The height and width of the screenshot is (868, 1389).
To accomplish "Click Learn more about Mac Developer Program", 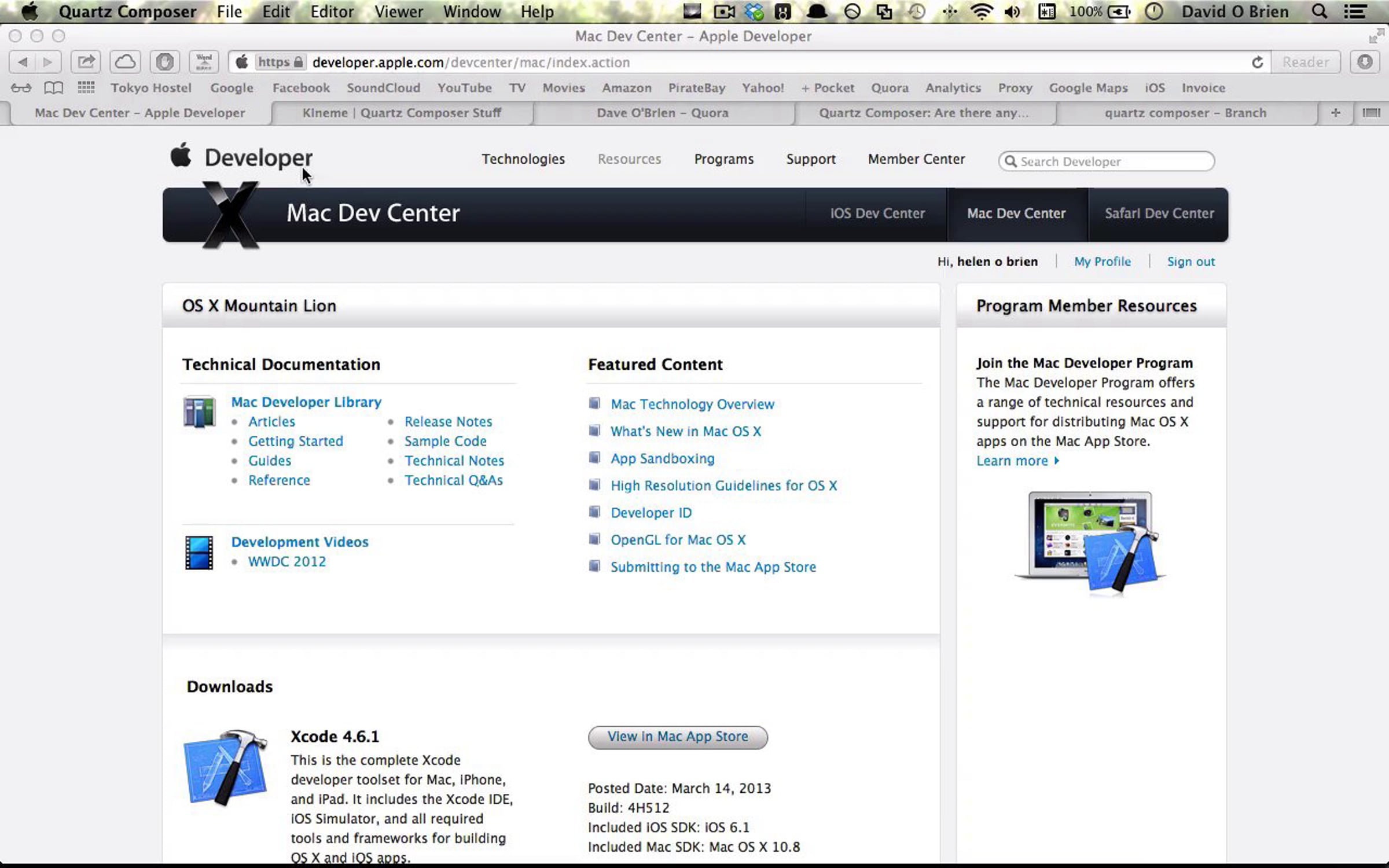I will coord(1017,461).
